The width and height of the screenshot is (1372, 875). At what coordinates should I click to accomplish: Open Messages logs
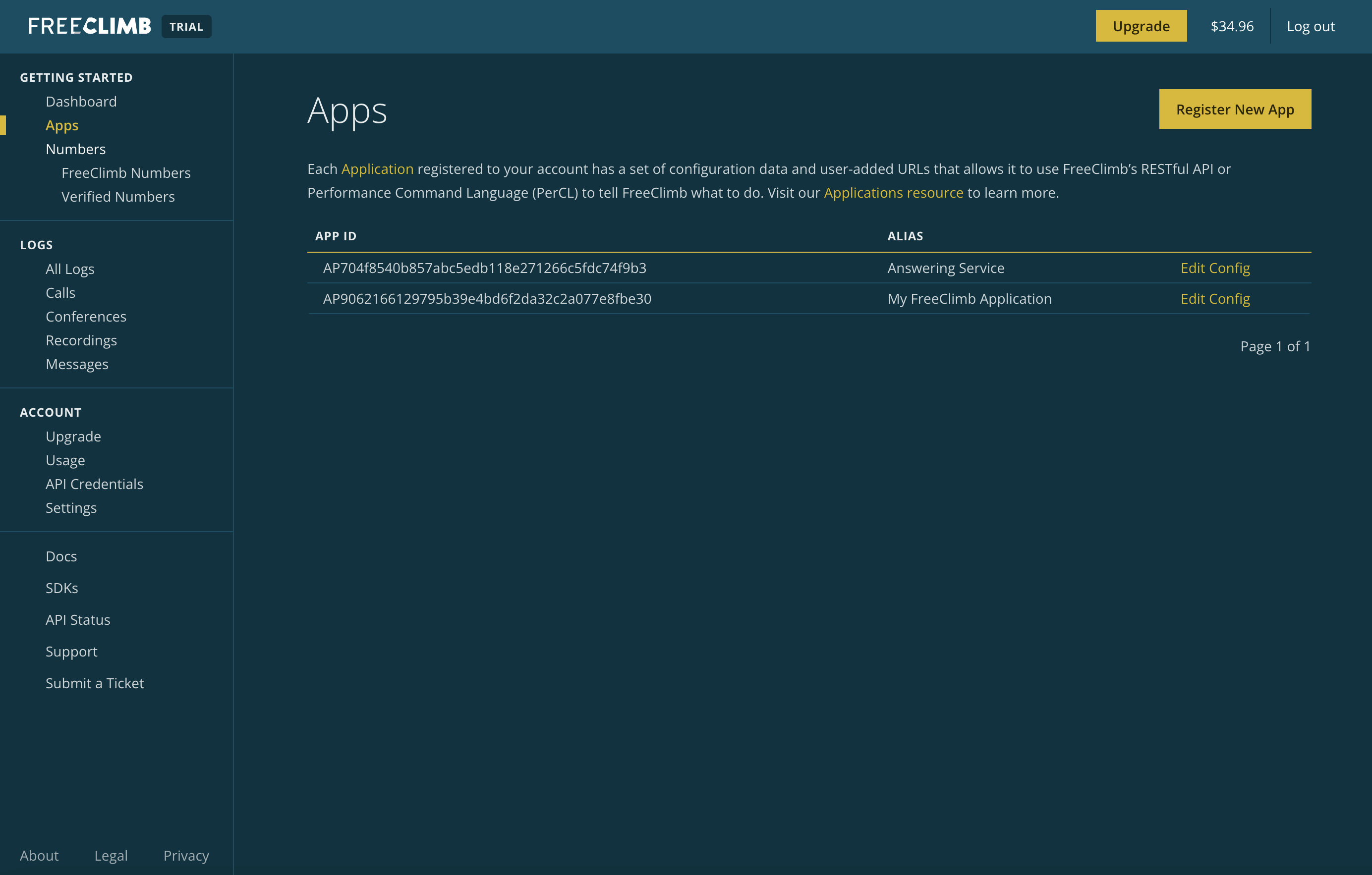77,364
